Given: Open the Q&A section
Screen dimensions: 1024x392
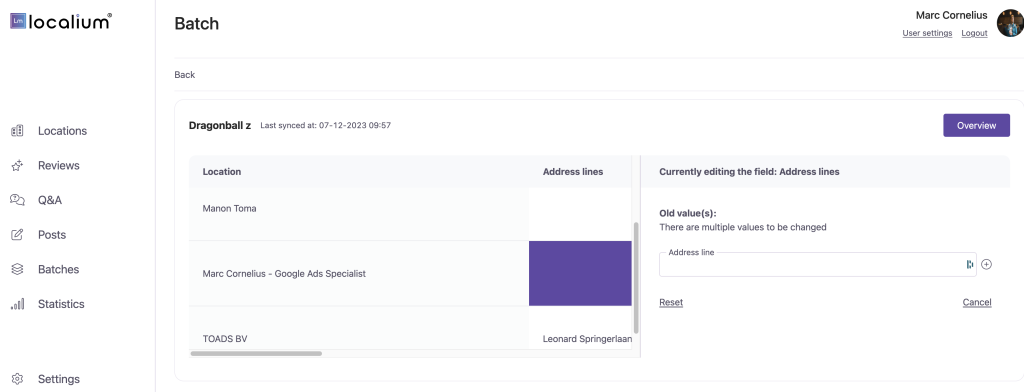Looking at the screenshot, I should [x=50, y=200].
